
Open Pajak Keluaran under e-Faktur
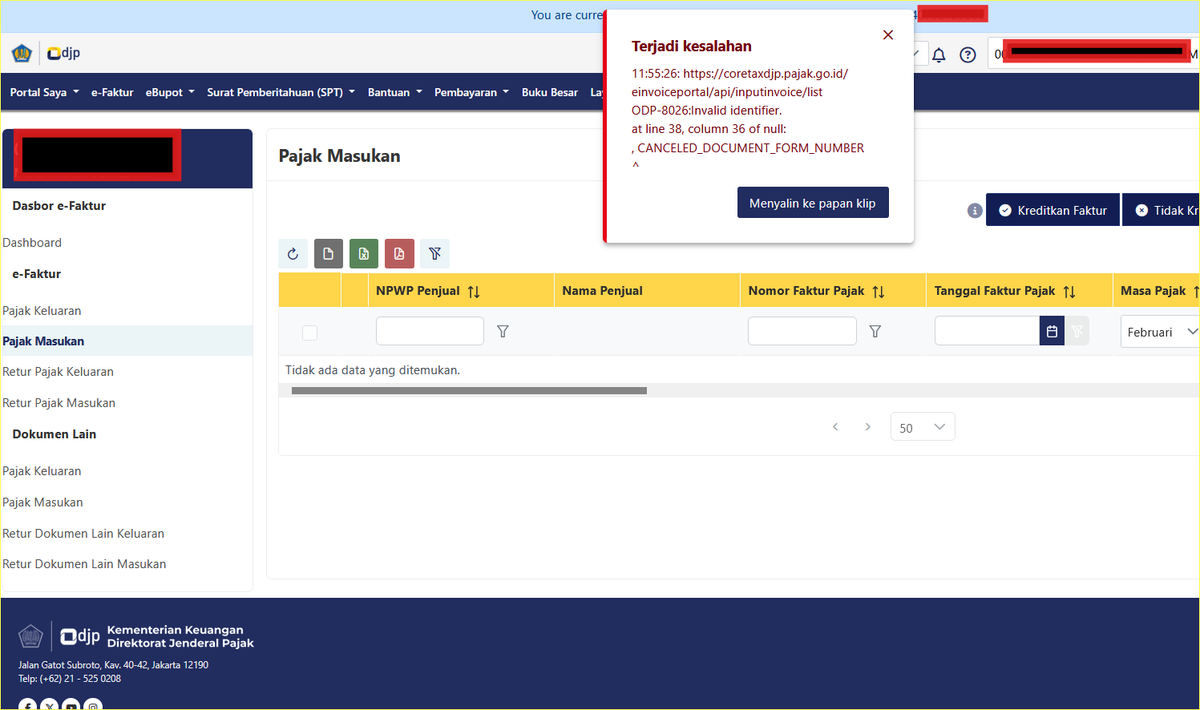point(42,311)
